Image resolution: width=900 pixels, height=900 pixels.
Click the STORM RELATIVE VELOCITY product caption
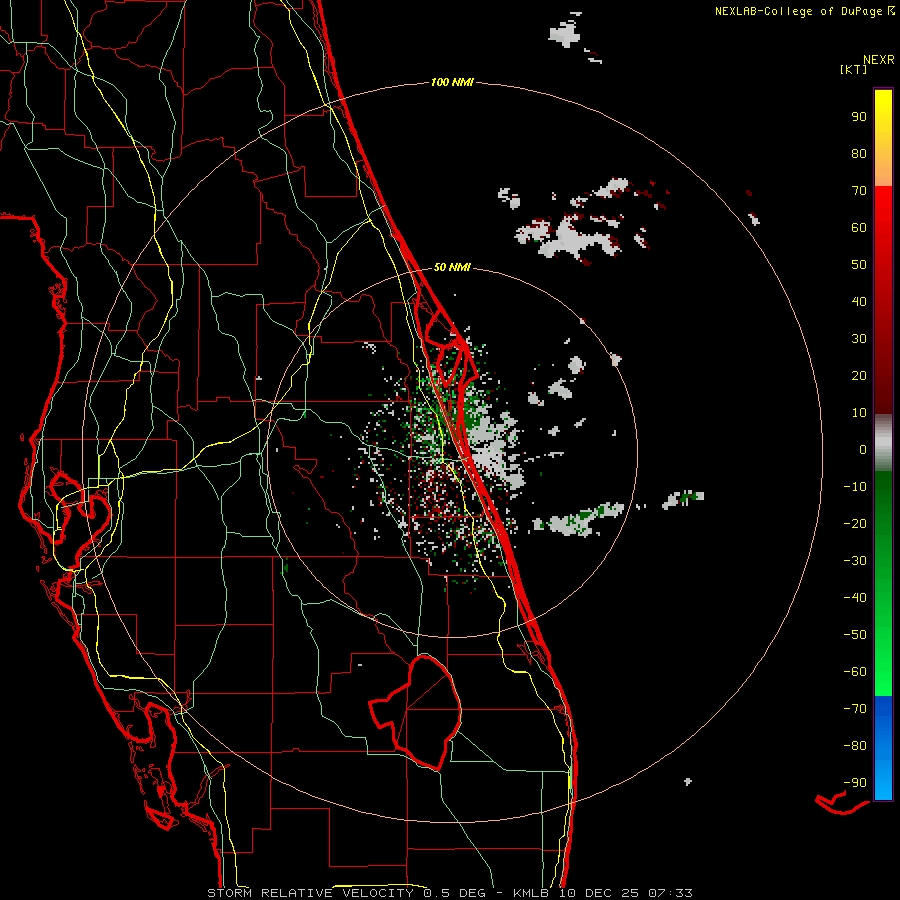click(x=310, y=893)
